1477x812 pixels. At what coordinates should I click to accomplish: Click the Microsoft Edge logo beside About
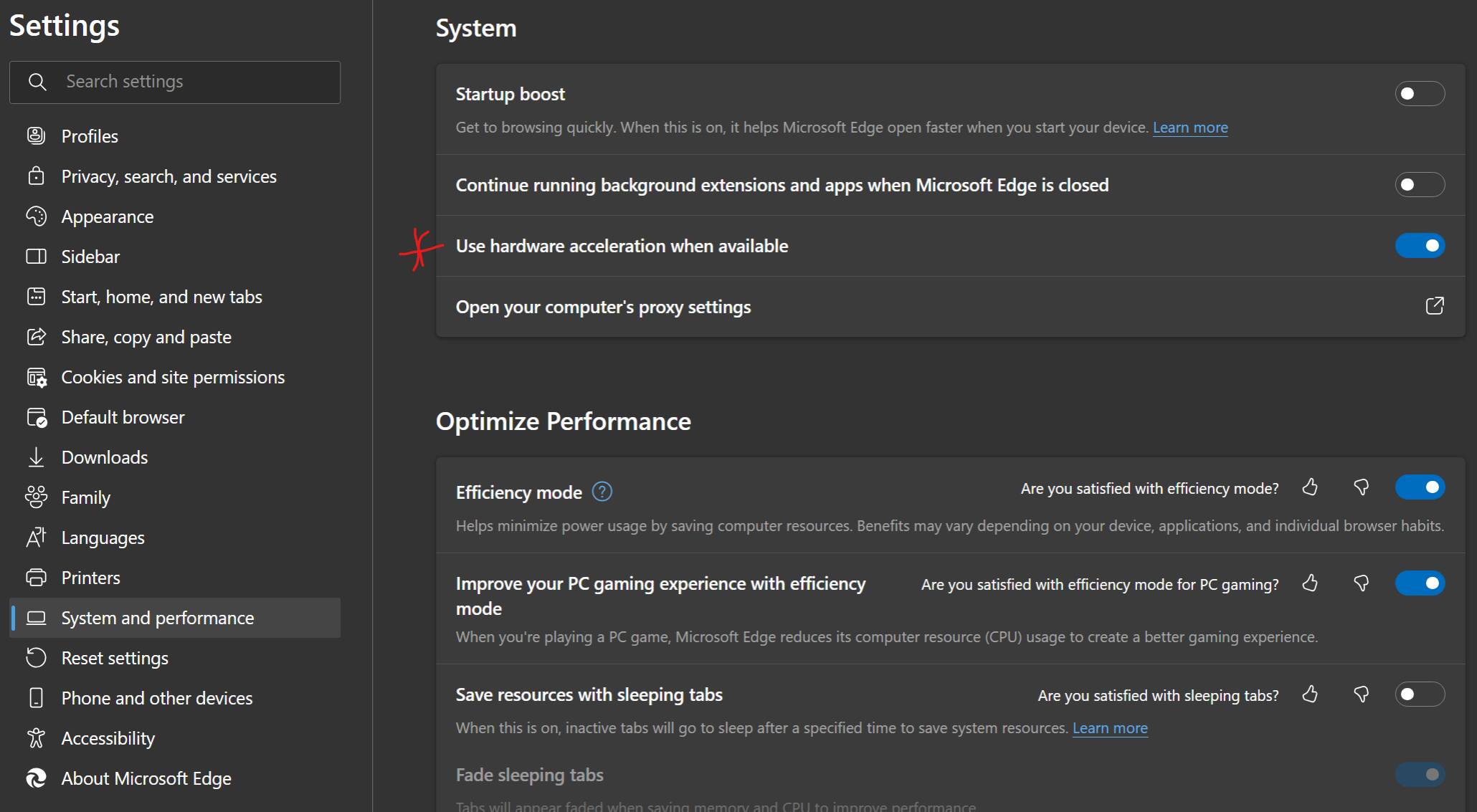[x=37, y=778]
